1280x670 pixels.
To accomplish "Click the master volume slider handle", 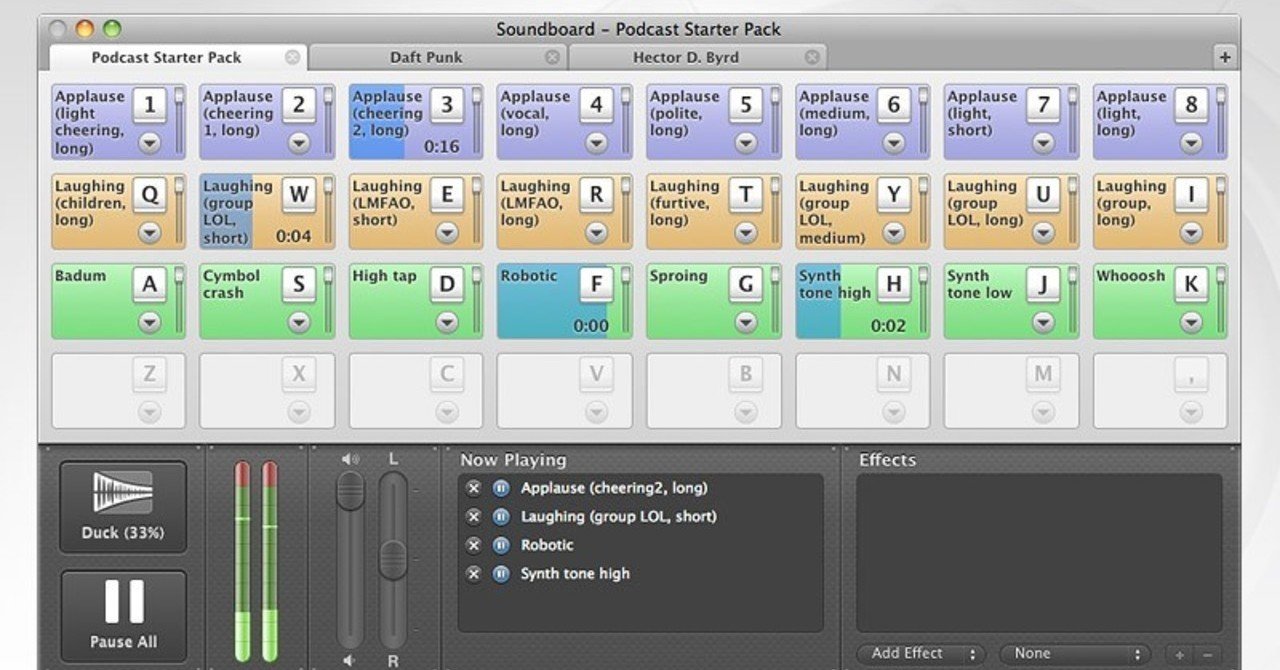I will [x=350, y=491].
